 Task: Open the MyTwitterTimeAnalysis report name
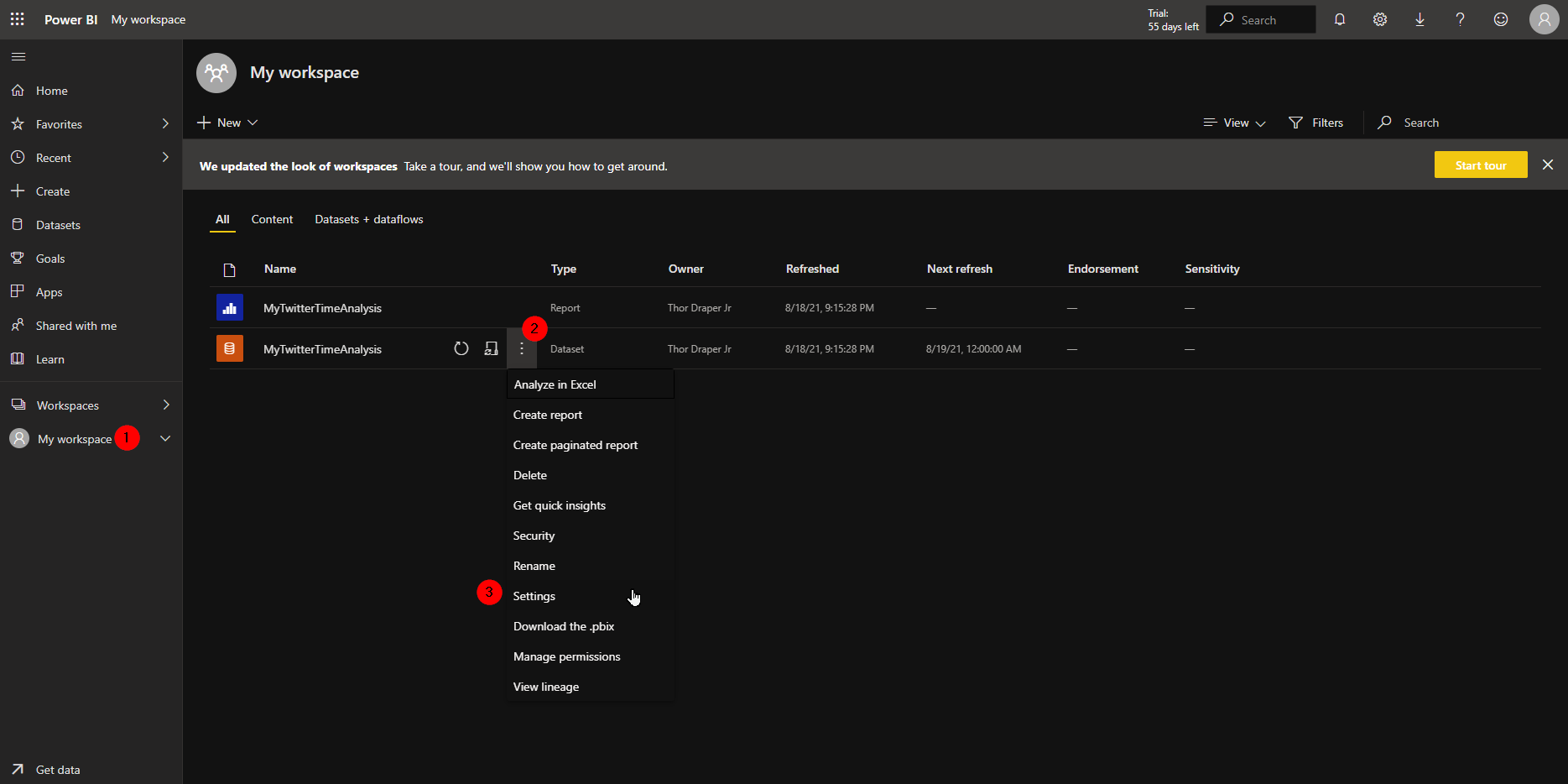[322, 308]
